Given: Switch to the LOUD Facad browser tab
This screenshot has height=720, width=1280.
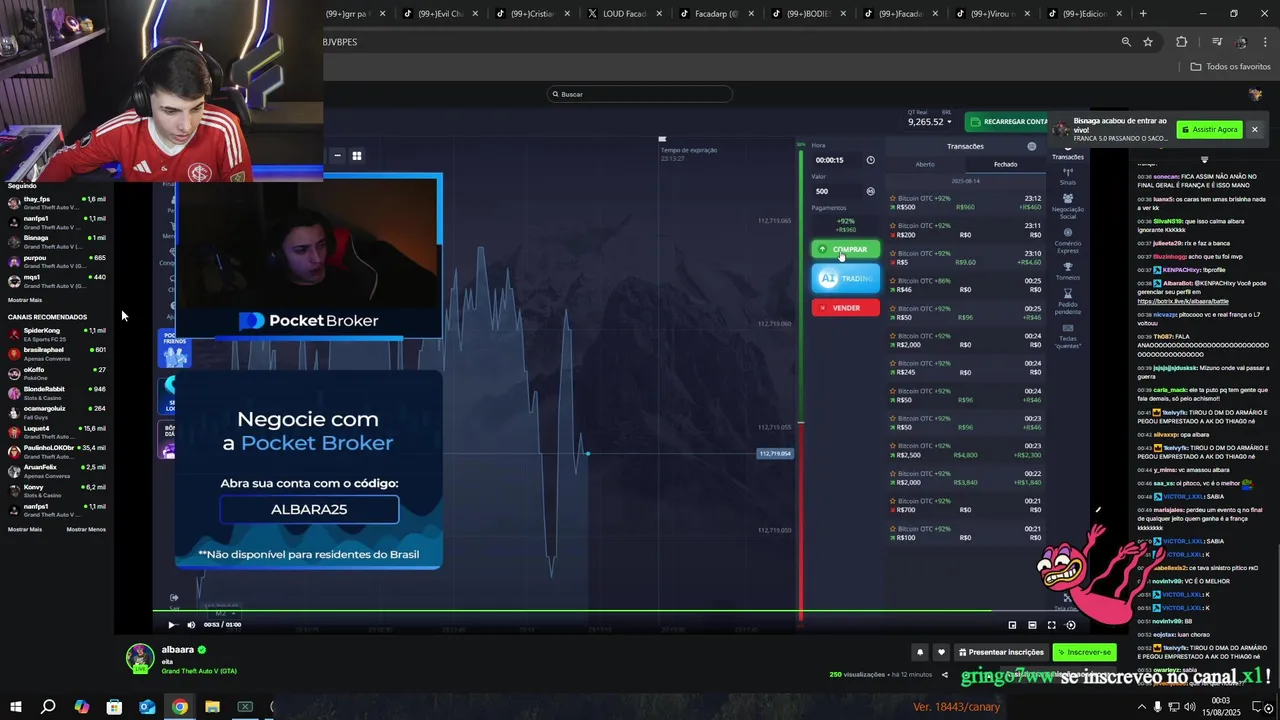Looking at the screenshot, I should point(625,14).
